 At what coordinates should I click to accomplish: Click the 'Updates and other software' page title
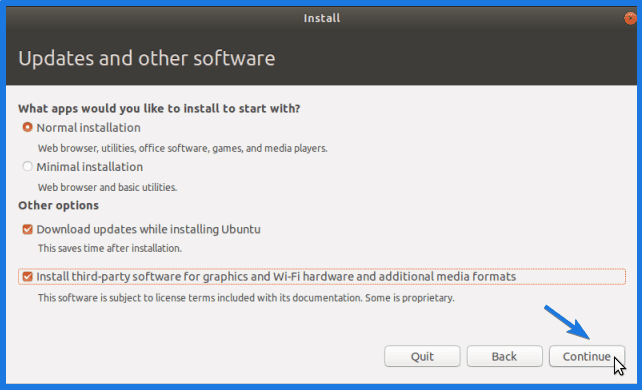[147, 58]
